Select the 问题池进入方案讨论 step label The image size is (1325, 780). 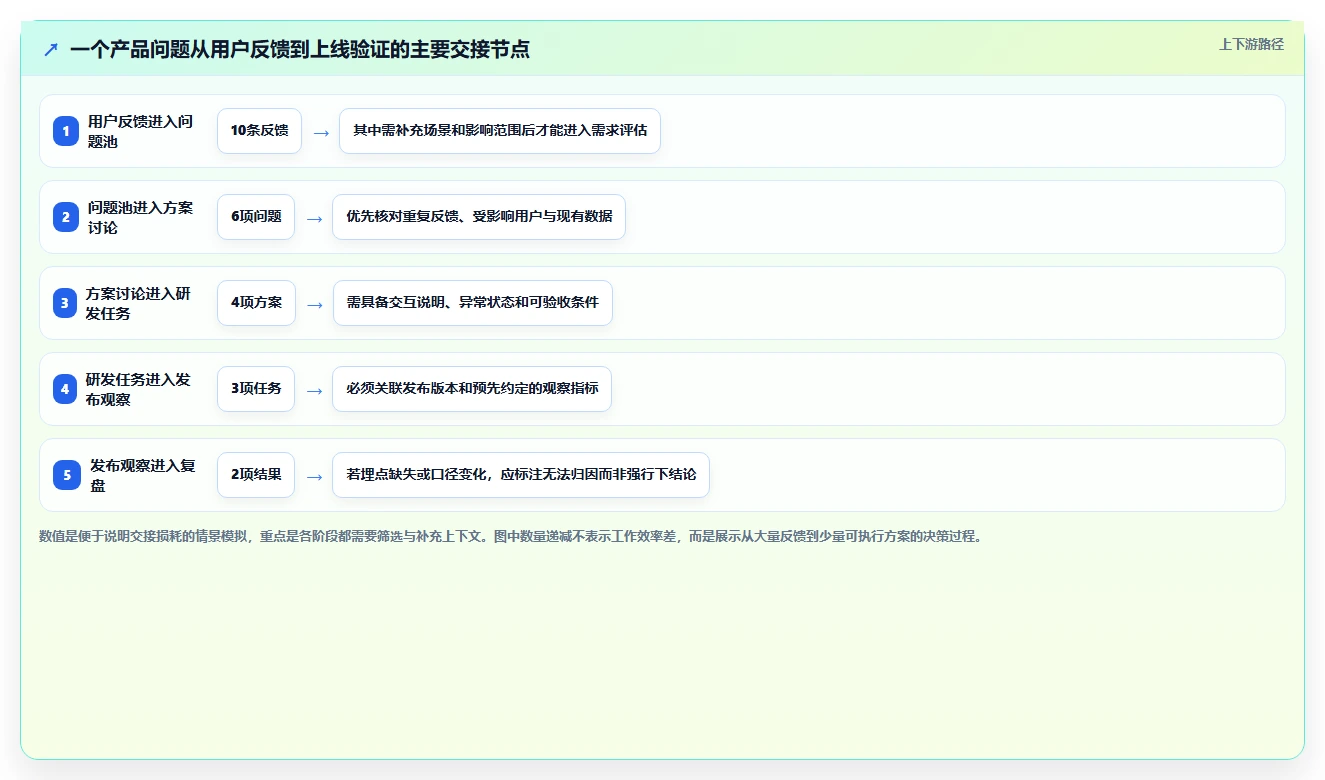[x=141, y=217]
